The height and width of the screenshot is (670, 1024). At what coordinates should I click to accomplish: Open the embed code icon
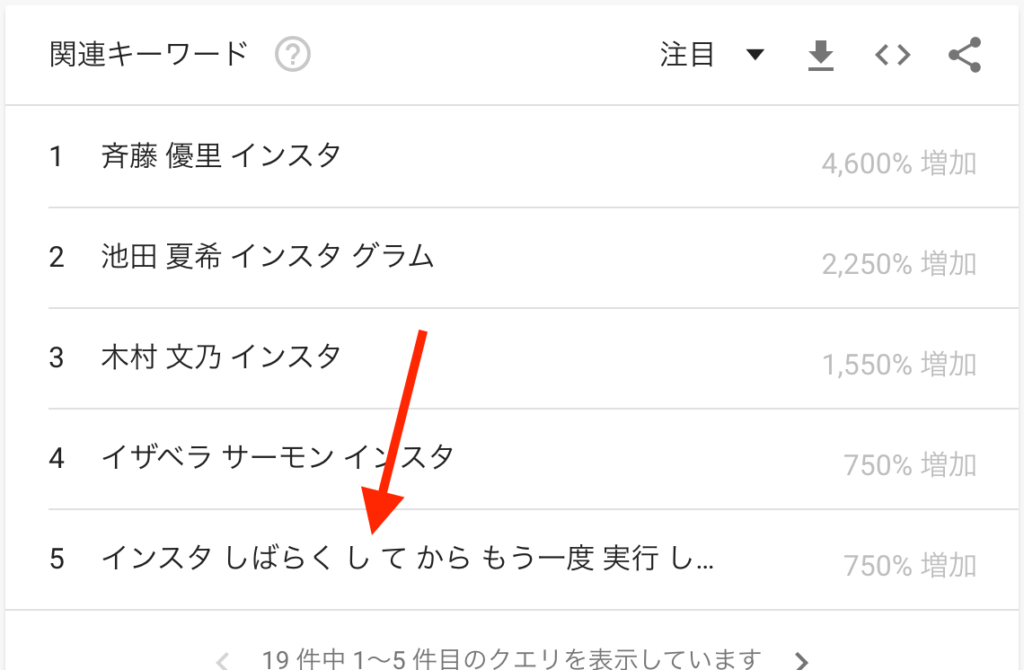coord(893,55)
